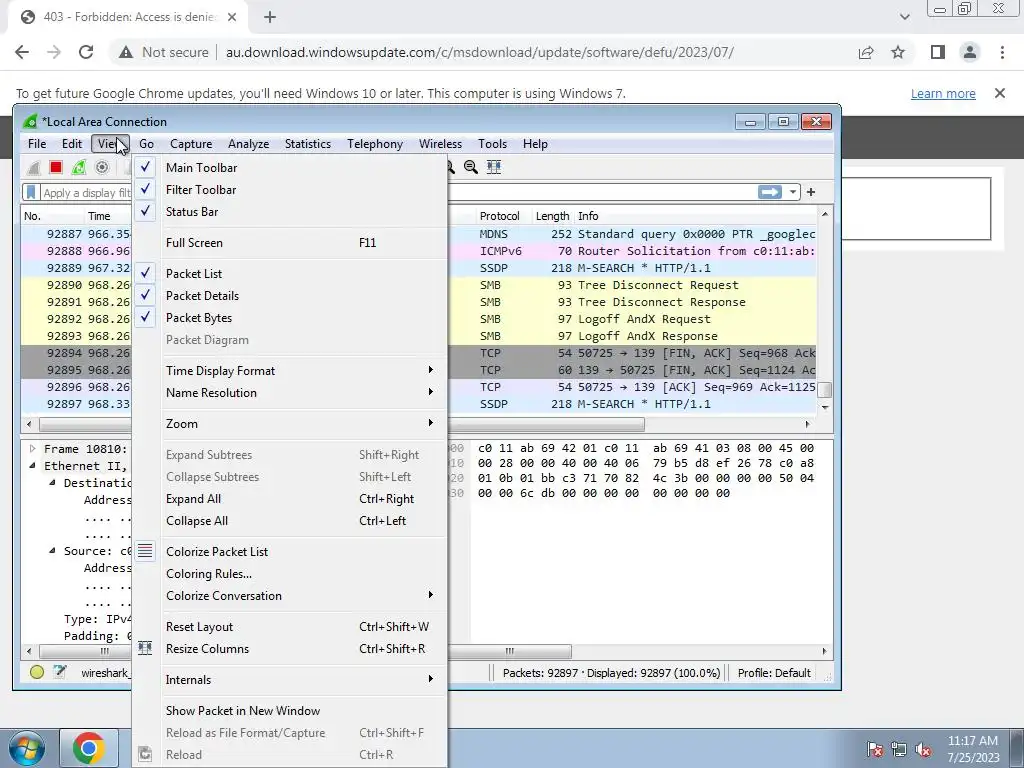The image size is (1024, 768).
Task: Click the display filter bookmark icon
Action: click(x=31, y=192)
